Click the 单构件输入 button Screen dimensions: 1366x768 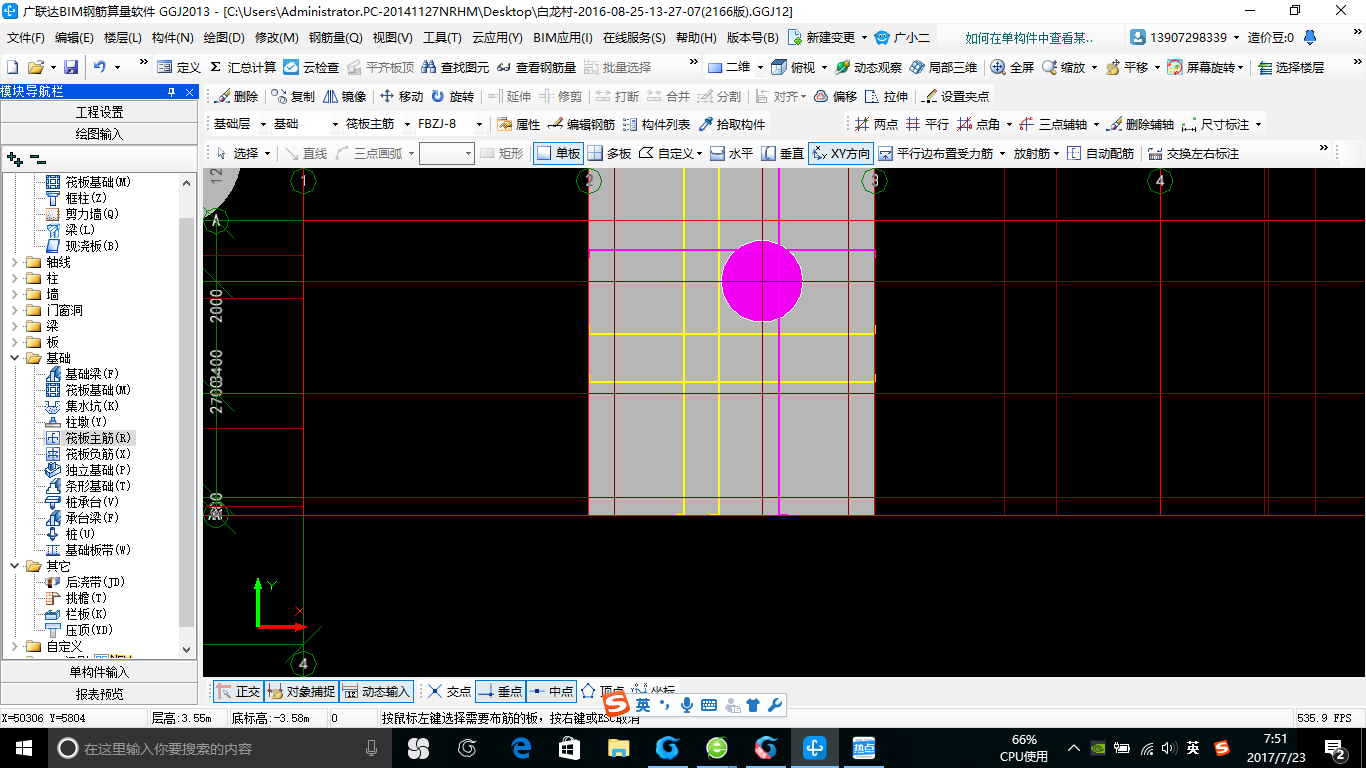pos(99,672)
